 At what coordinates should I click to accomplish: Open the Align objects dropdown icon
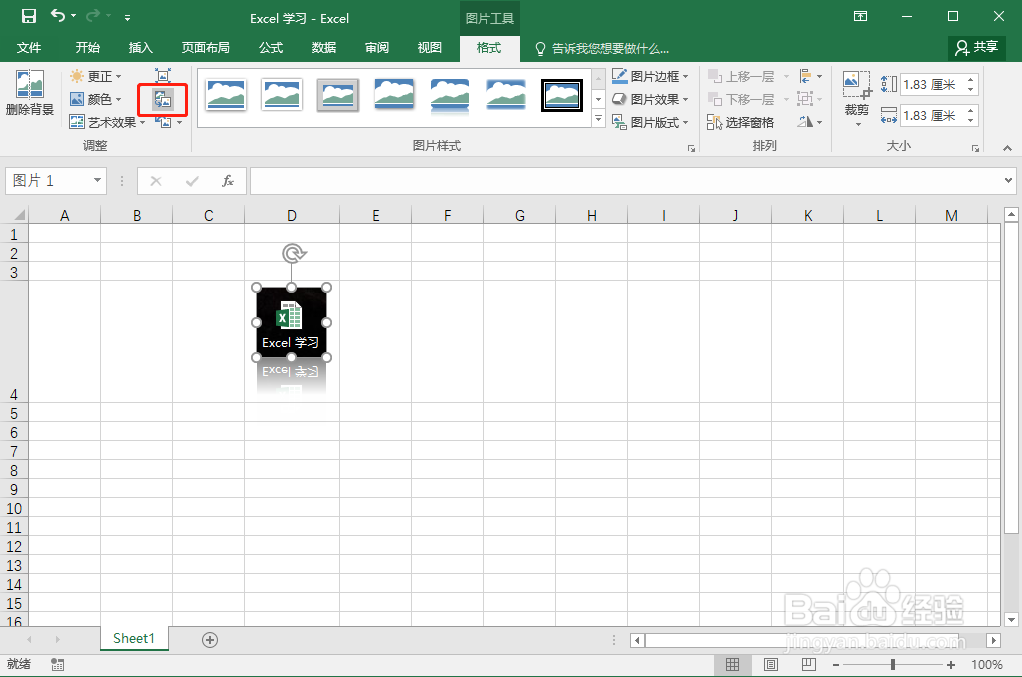point(810,76)
